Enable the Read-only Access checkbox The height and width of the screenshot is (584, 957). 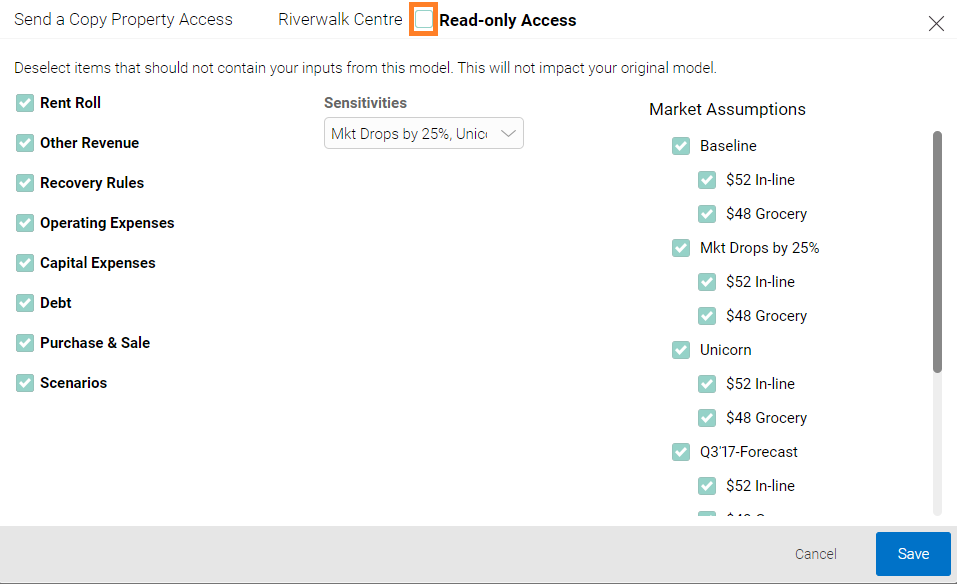[425, 20]
